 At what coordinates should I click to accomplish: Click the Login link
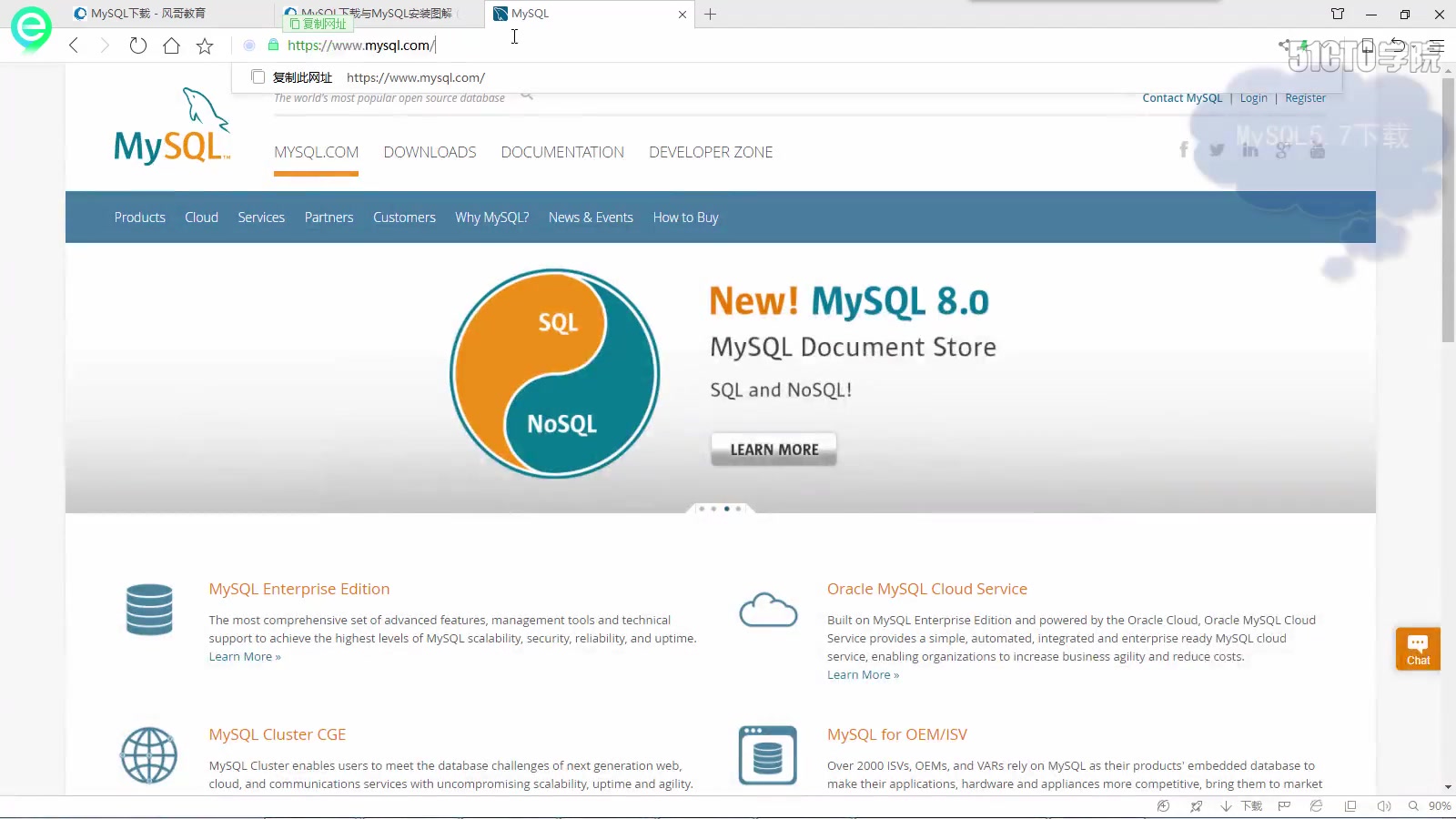pos(1253,98)
